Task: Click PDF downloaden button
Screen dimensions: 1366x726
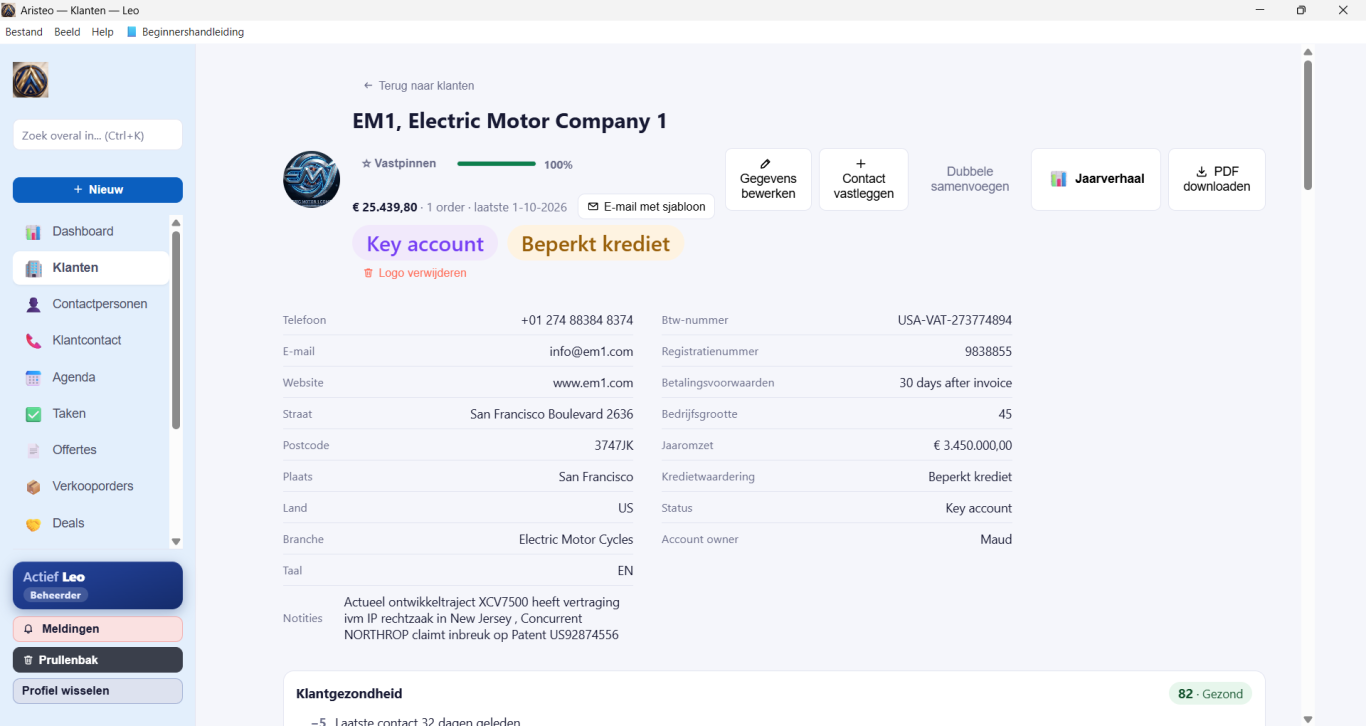Action: coord(1216,179)
